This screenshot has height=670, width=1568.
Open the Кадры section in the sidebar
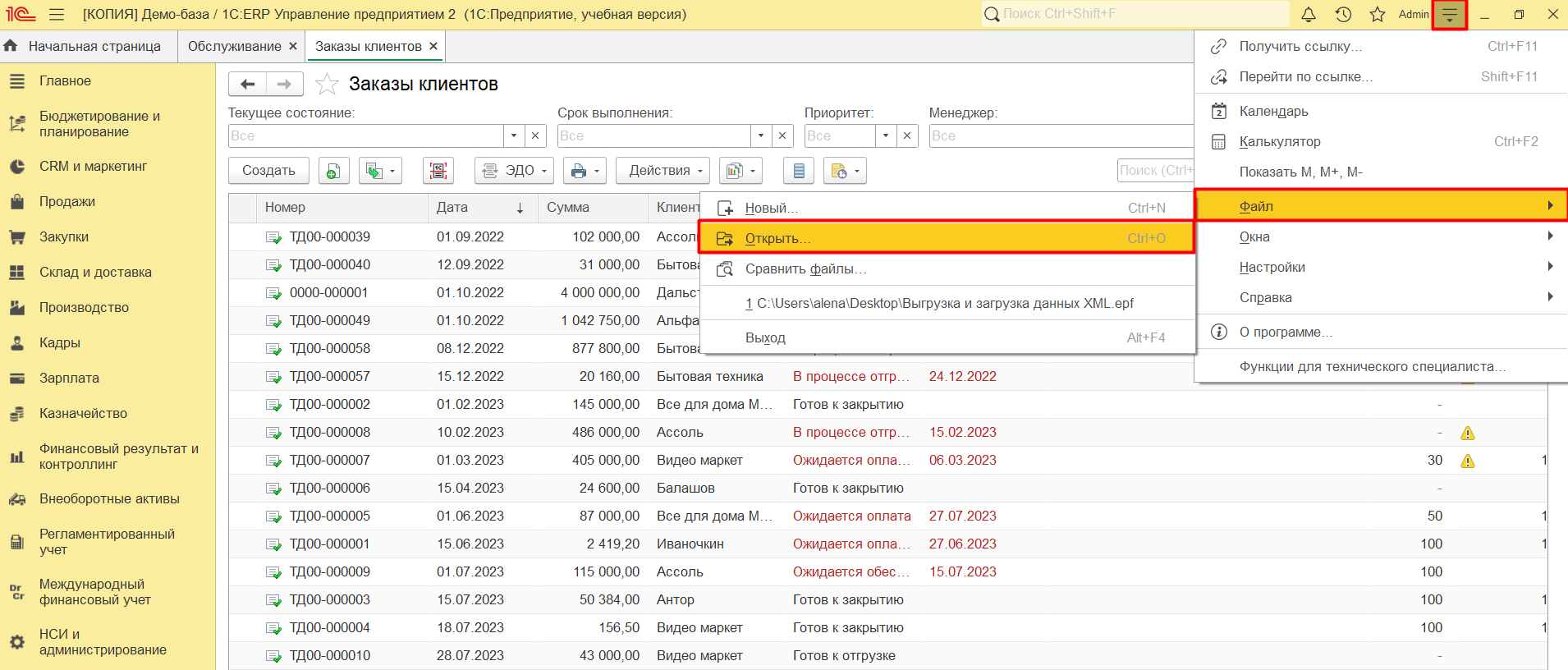(108, 342)
